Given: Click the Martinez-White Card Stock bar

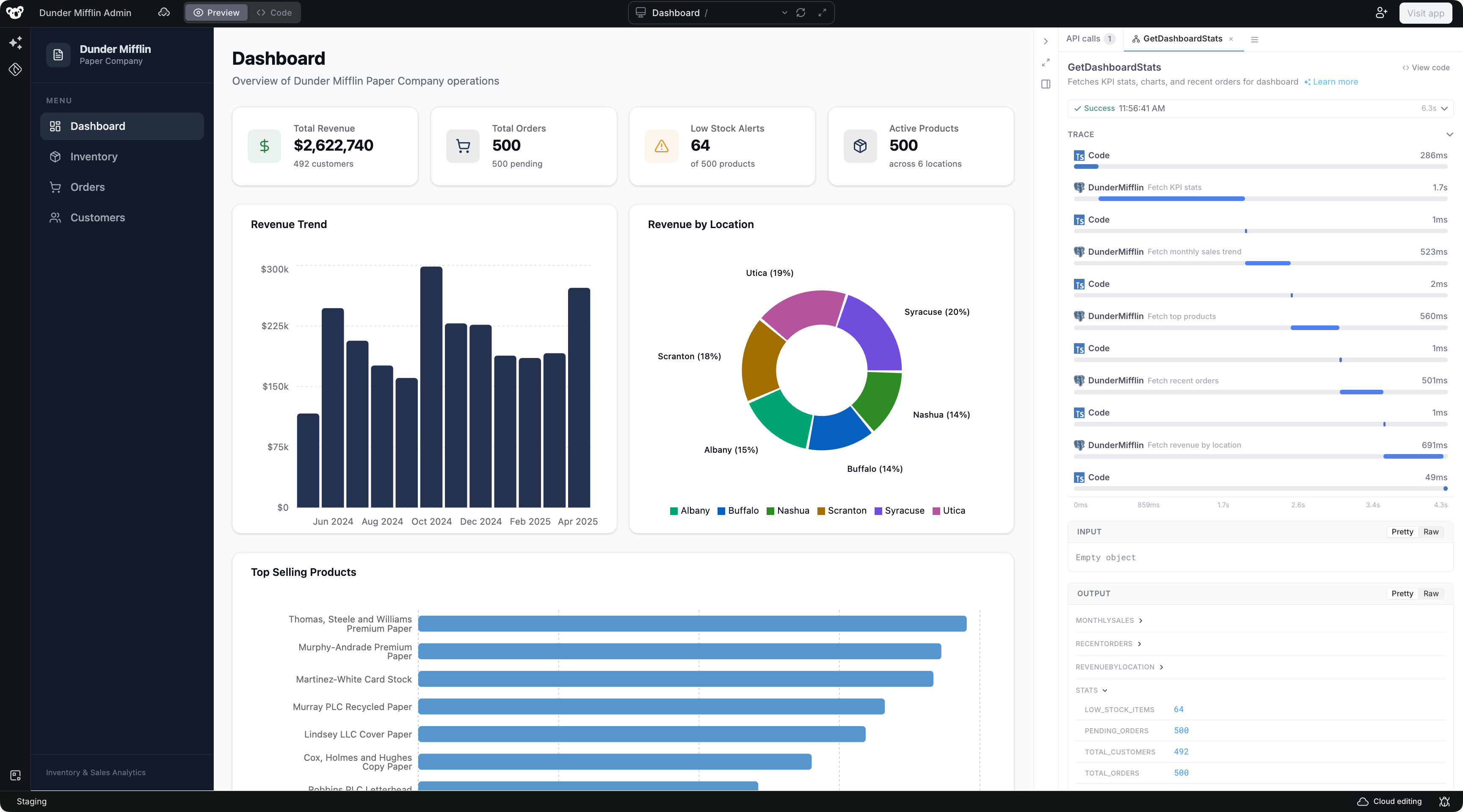Looking at the screenshot, I should point(676,679).
